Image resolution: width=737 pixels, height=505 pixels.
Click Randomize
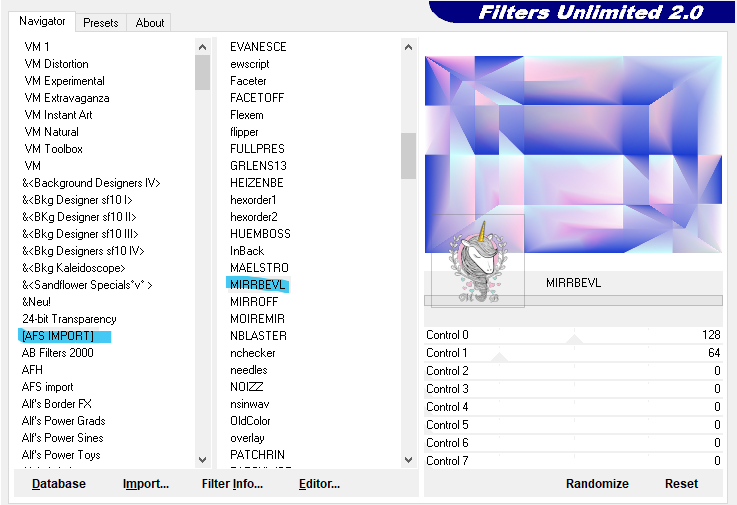597,483
